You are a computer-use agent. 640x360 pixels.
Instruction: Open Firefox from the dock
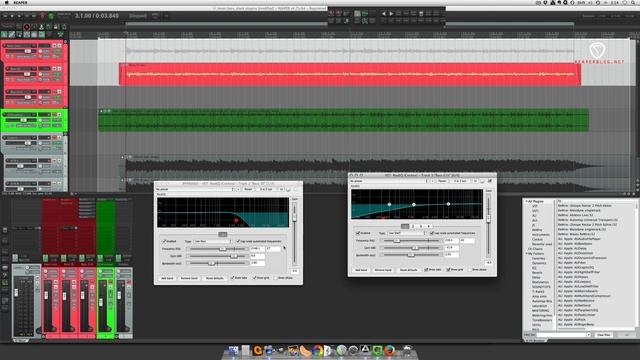[389, 350]
